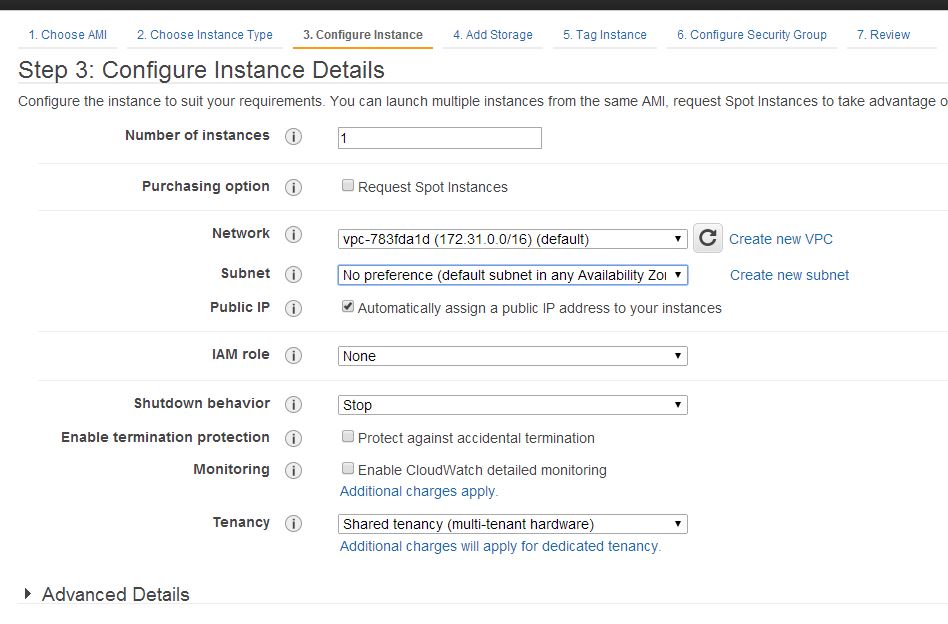Click Create new subnet link
This screenshot has width=948, height=624.
789,276
